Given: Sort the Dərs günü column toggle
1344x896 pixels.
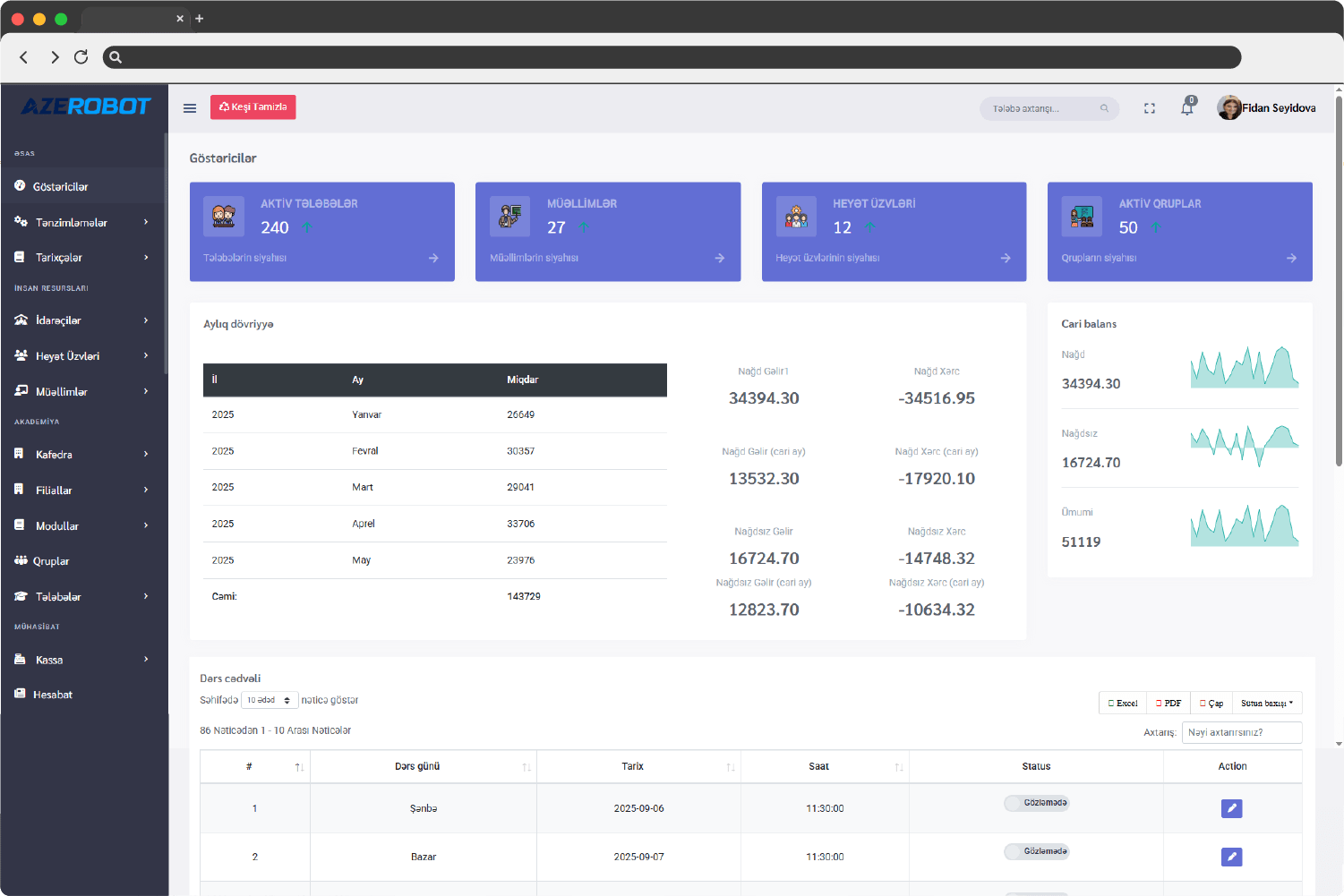Looking at the screenshot, I should pyautogui.click(x=525, y=766).
